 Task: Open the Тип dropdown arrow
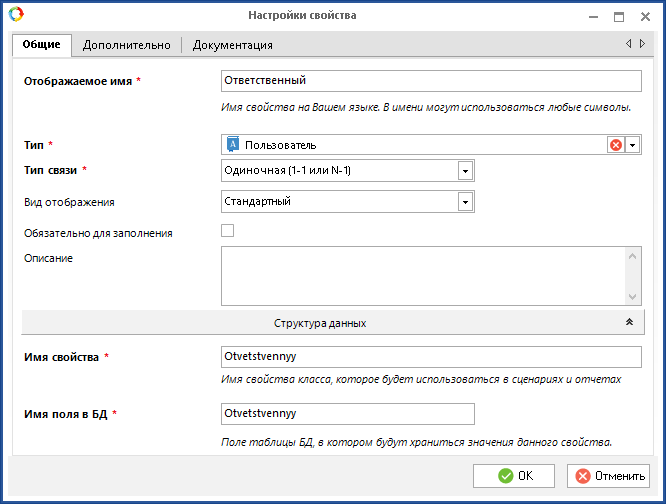(633, 145)
